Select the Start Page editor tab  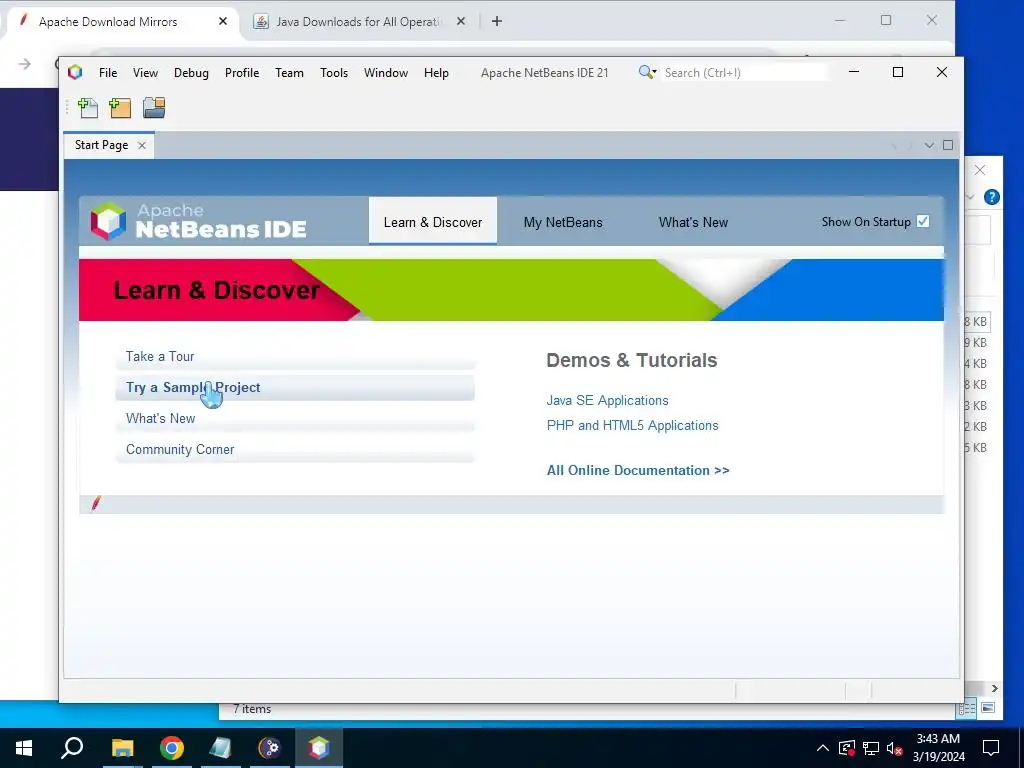coord(101,145)
